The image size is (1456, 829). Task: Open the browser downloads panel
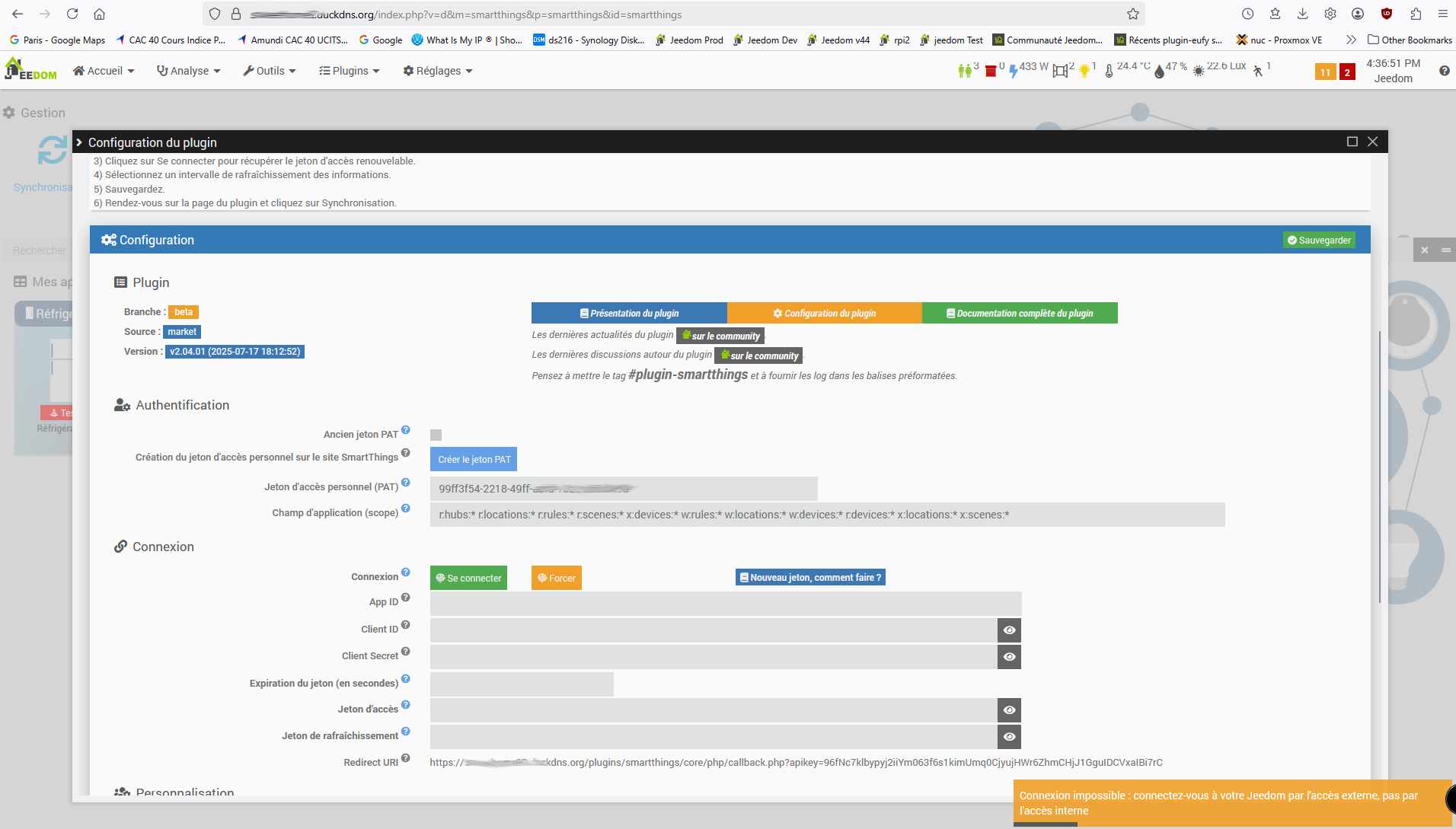pyautogui.click(x=1302, y=14)
